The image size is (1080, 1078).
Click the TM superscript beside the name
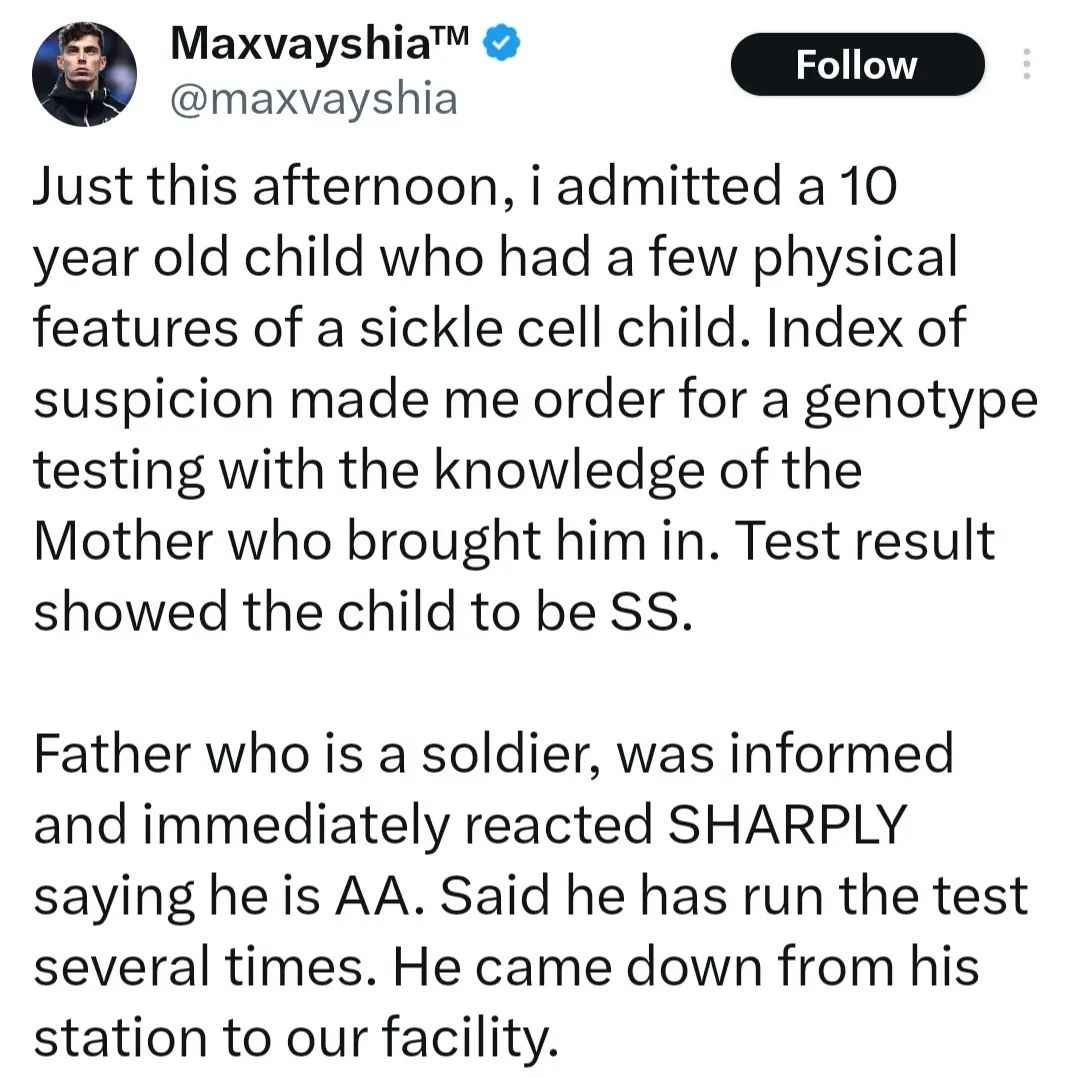[450, 34]
